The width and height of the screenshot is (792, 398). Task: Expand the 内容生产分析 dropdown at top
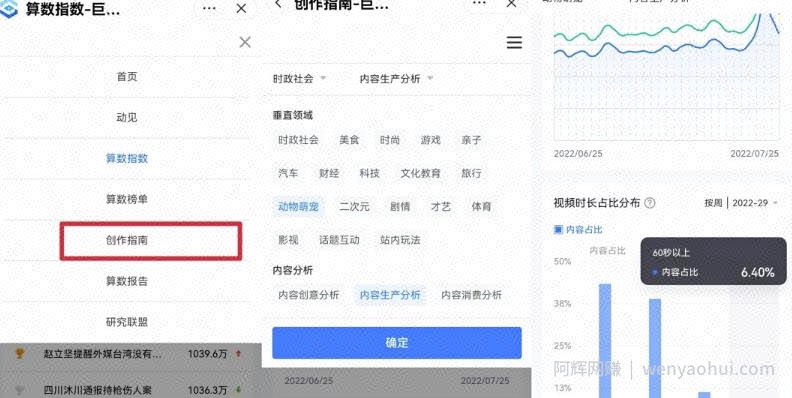tap(396, 79)
